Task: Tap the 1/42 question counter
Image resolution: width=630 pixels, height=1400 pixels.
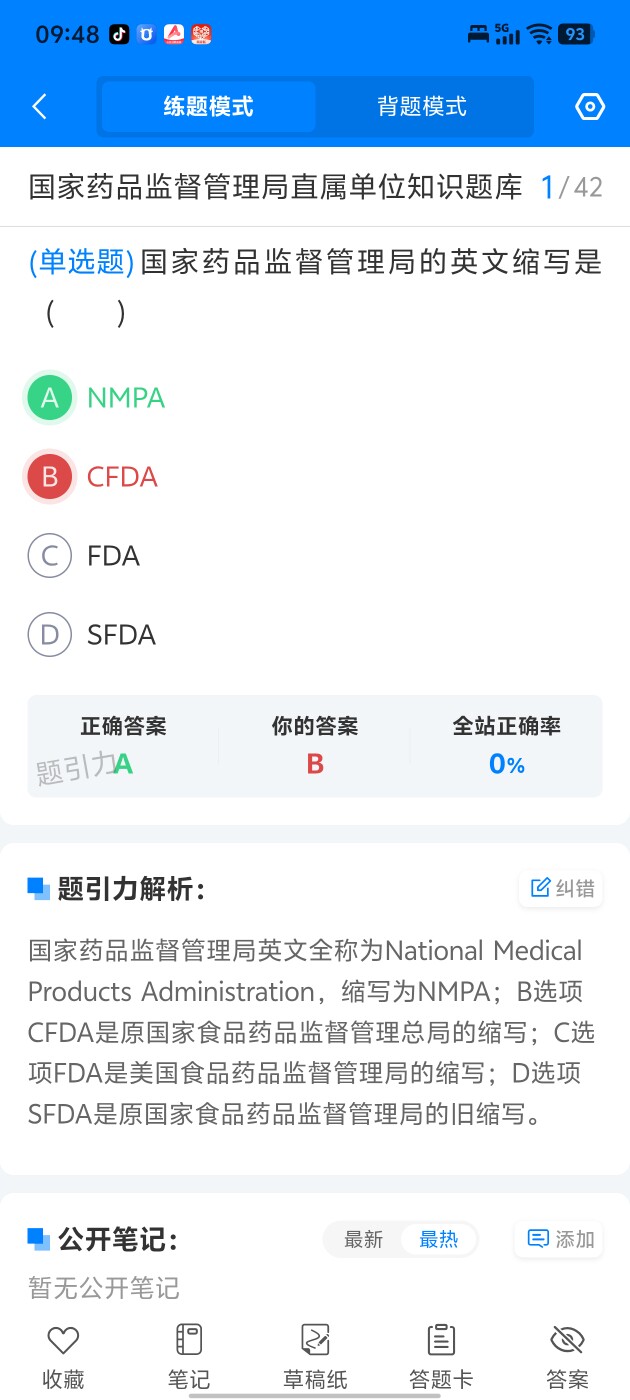Action: (x=571, y=187)
